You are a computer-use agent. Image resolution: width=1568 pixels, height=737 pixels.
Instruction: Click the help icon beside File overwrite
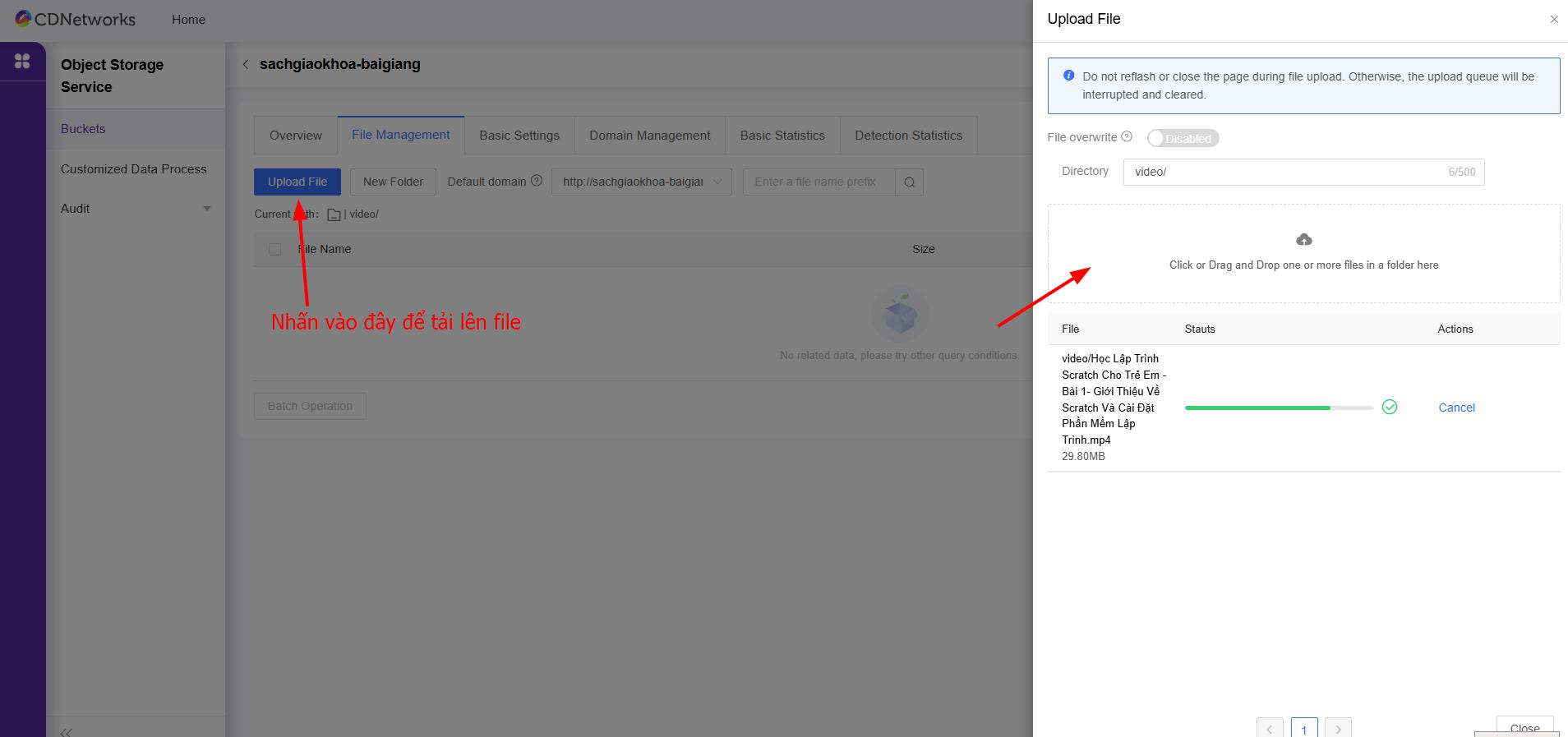[x=1127, y=137]
